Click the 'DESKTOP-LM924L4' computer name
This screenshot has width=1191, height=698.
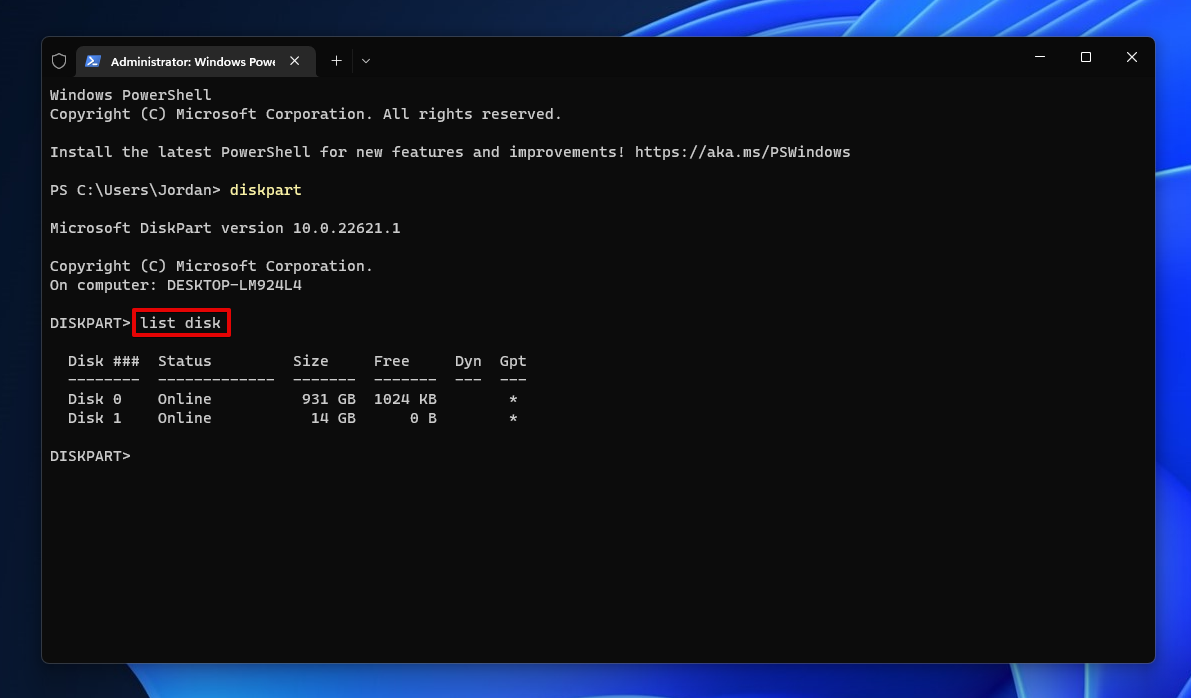tap(234, 285)
